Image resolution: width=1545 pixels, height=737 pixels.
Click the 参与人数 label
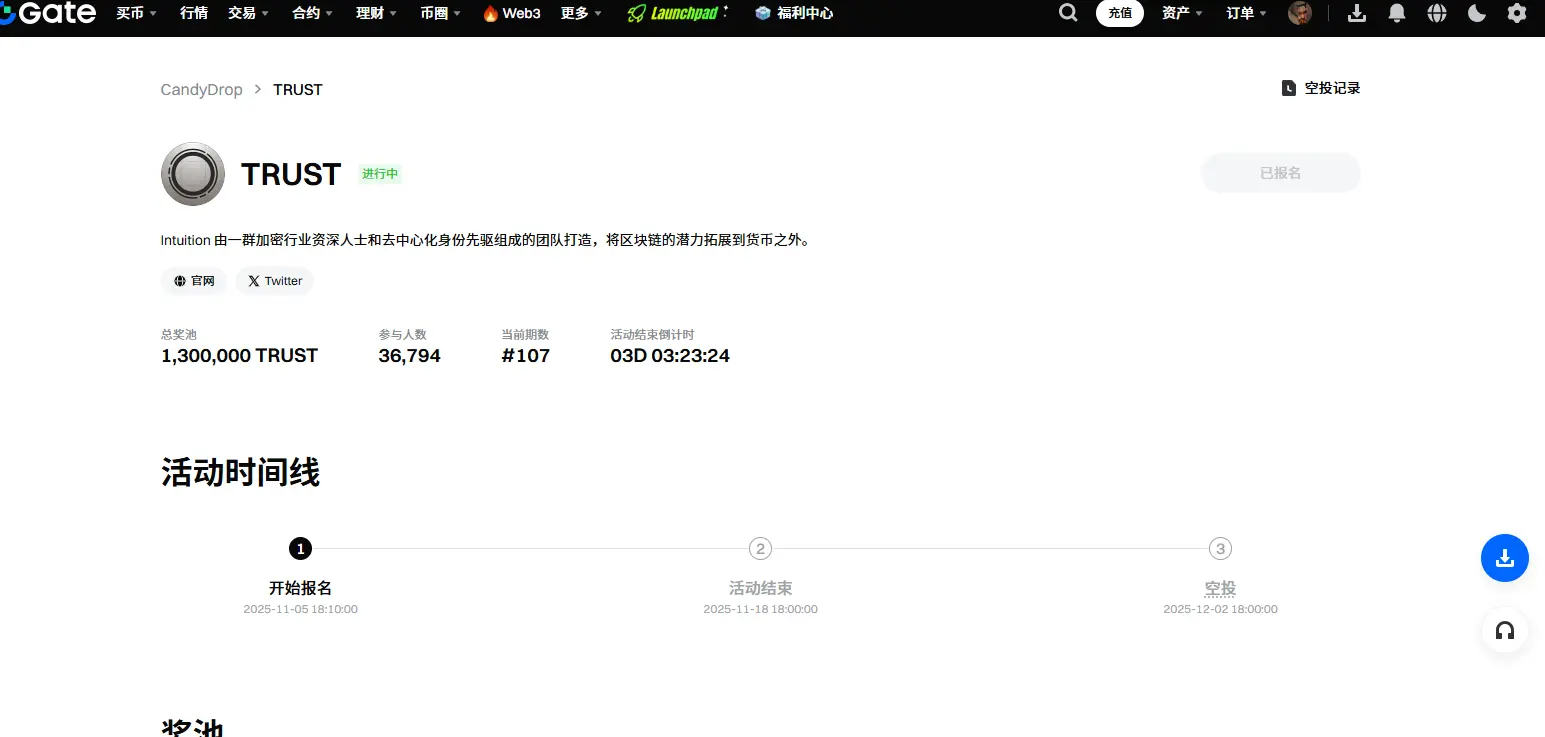coord(402,335)
